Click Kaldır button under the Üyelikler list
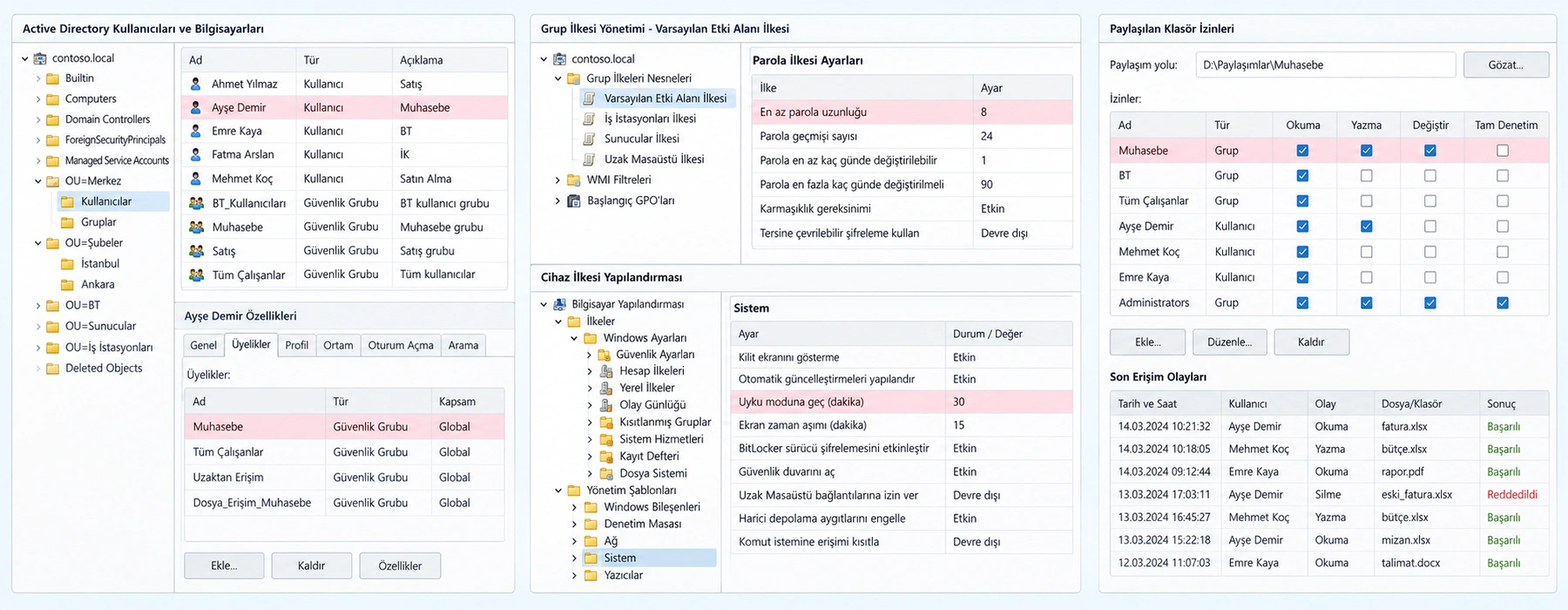 pyautogui.click(x=312, y=566)
